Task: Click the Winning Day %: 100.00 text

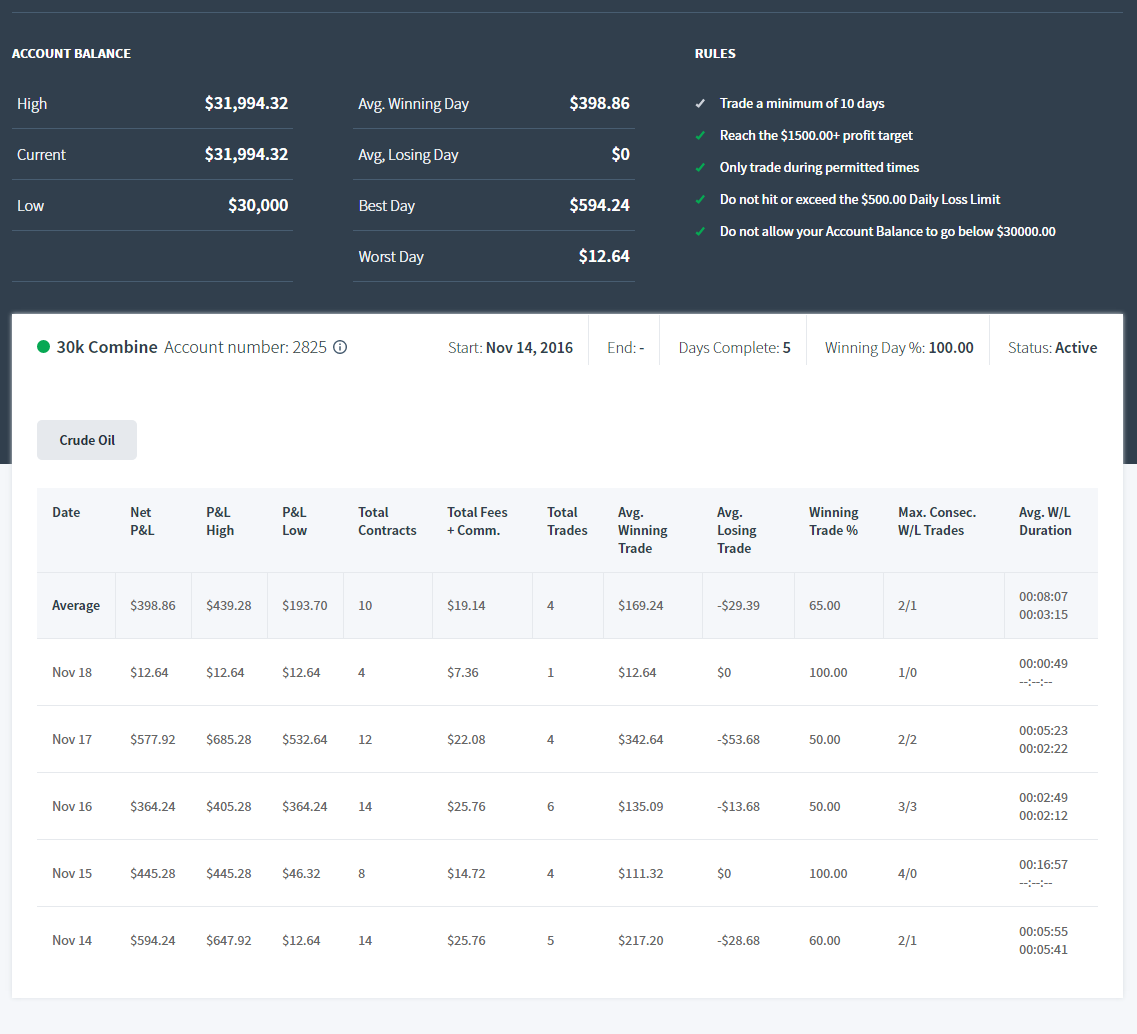Action: pos(899,348)
